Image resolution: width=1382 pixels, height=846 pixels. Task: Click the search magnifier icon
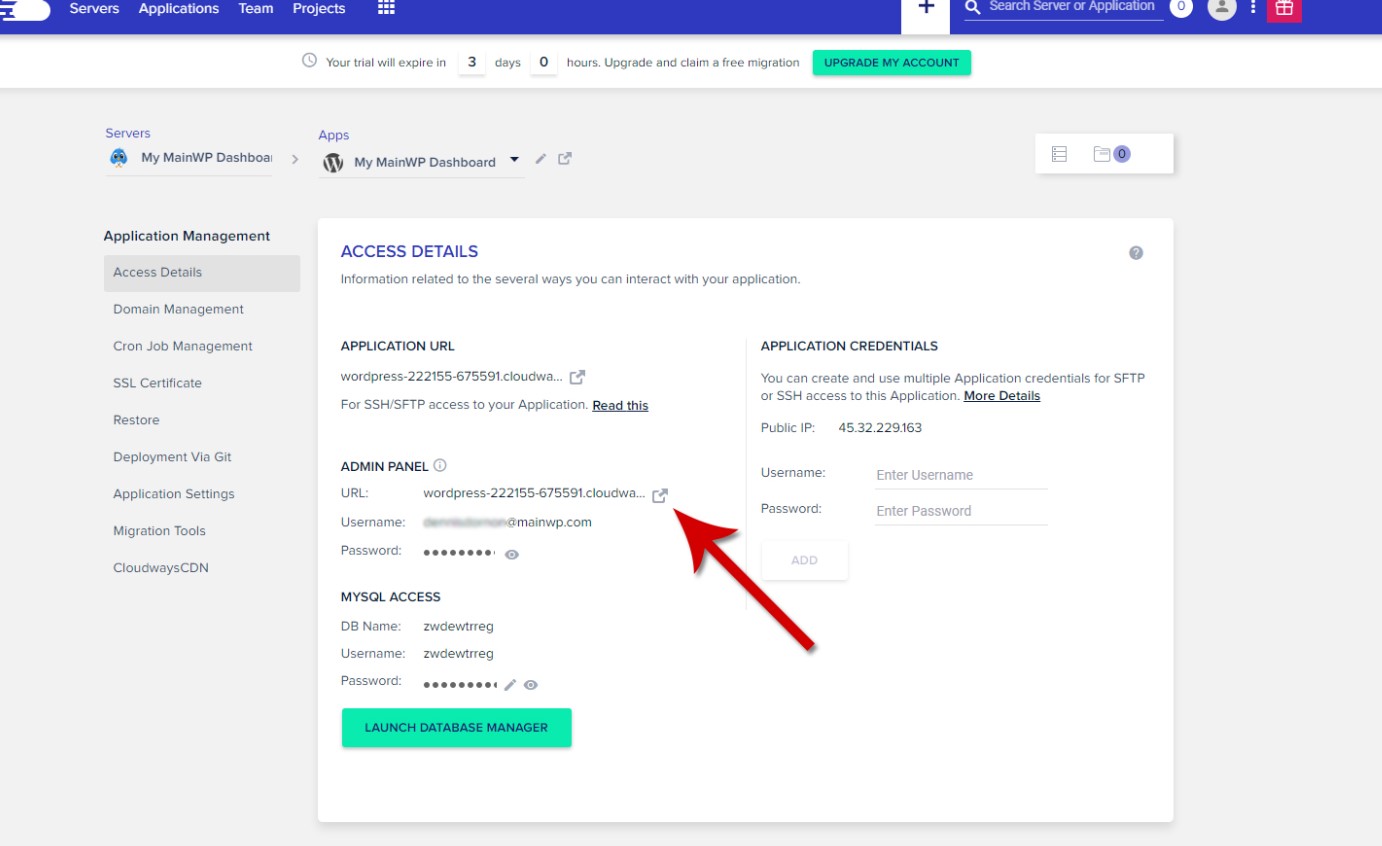(x=973, y=8)
